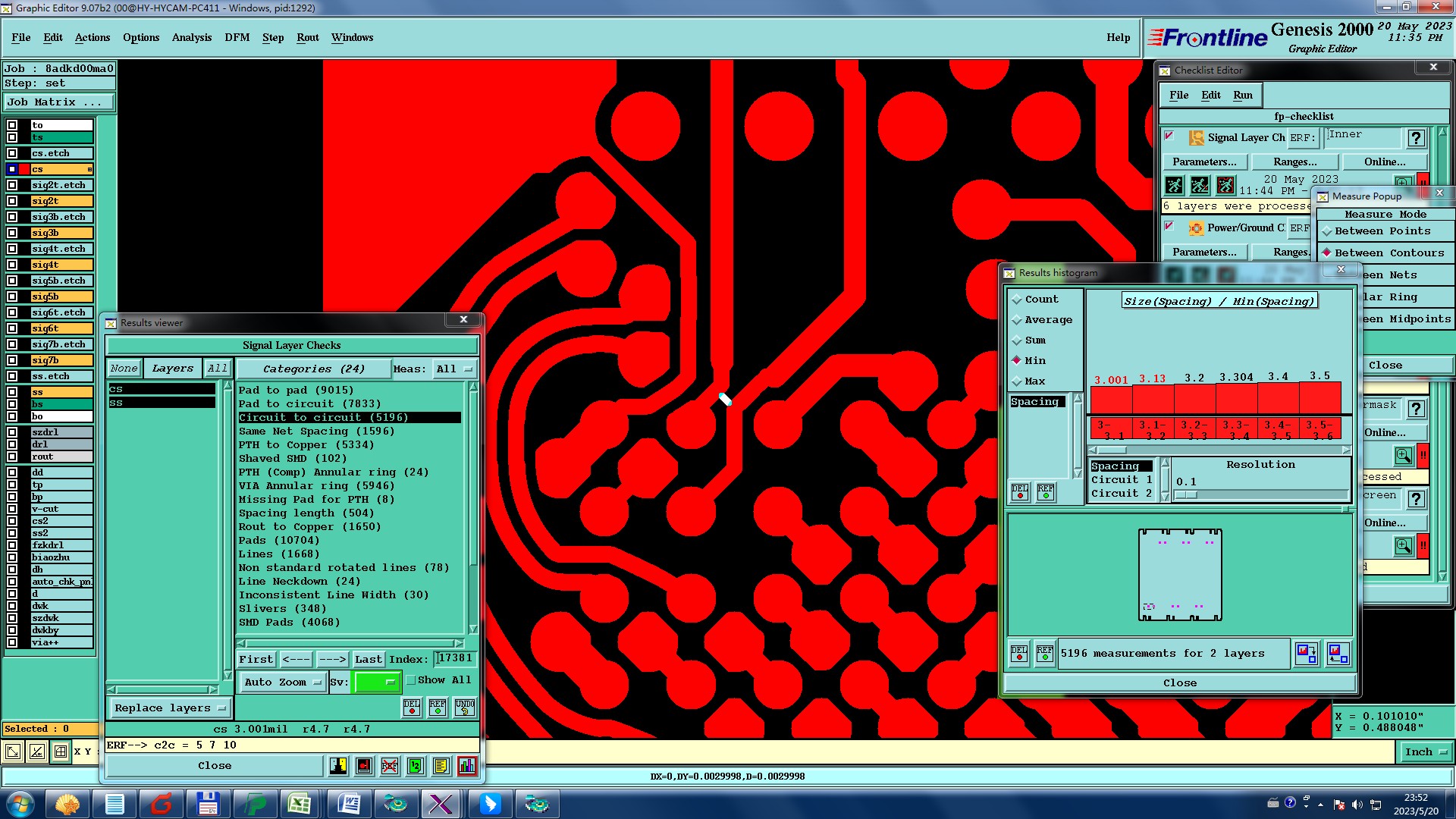Click the yellow notes report icon
Viewport: 1456px width, 819px height.
(x=441, y=766)
